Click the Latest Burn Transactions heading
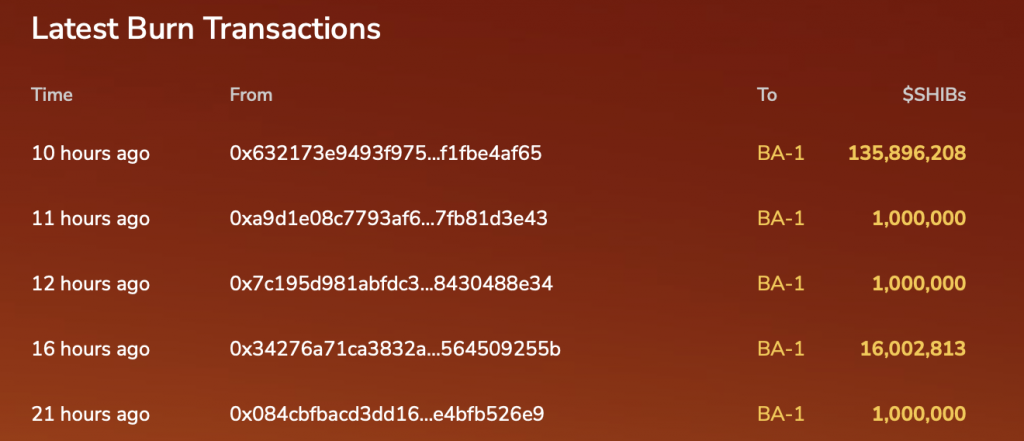 pos(206,29)
